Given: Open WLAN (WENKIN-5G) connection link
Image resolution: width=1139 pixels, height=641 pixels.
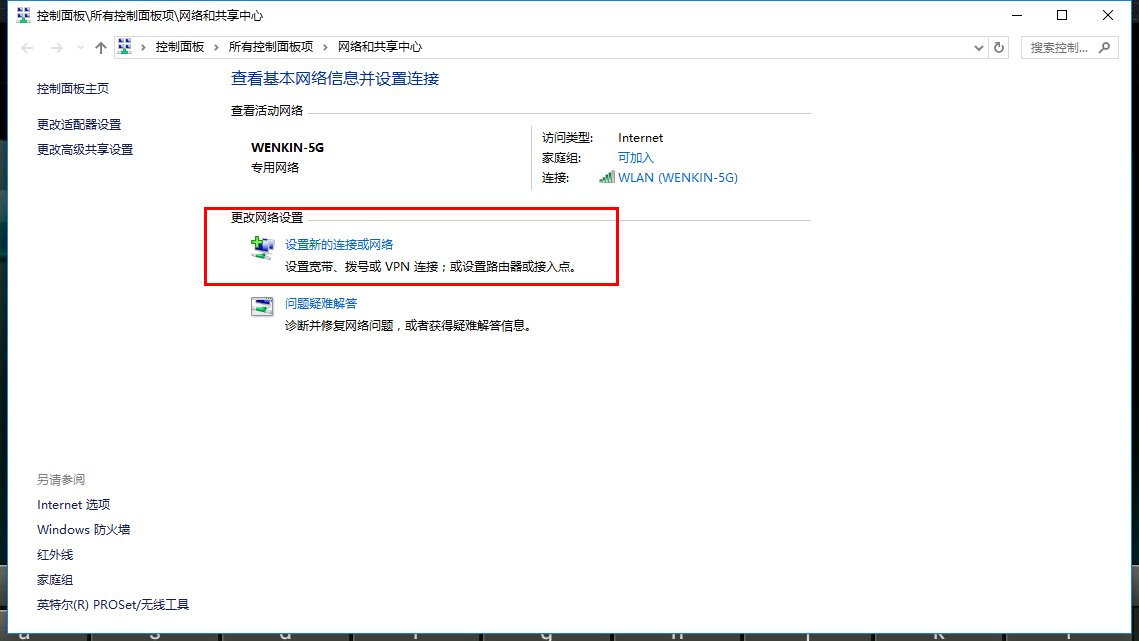Looking at the screenshot, I should tap(678, 177).
